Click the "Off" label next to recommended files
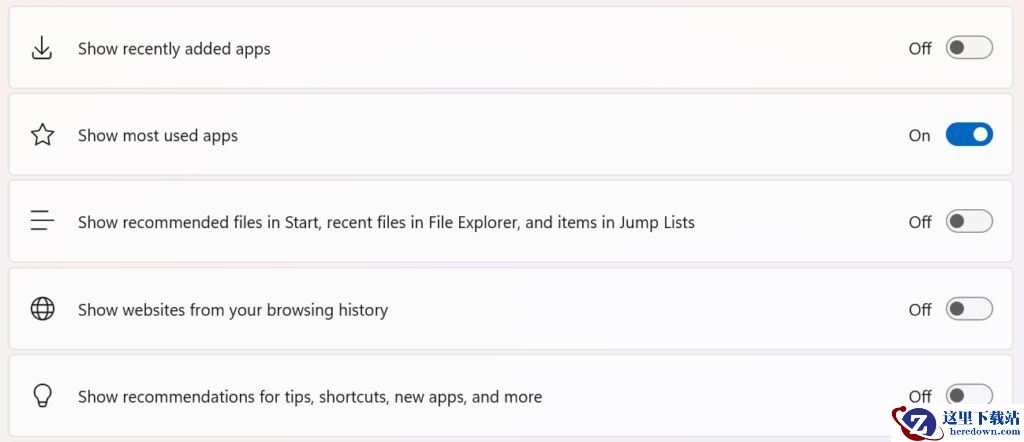Screen dimensions: 1024x442 coord(920,222)
